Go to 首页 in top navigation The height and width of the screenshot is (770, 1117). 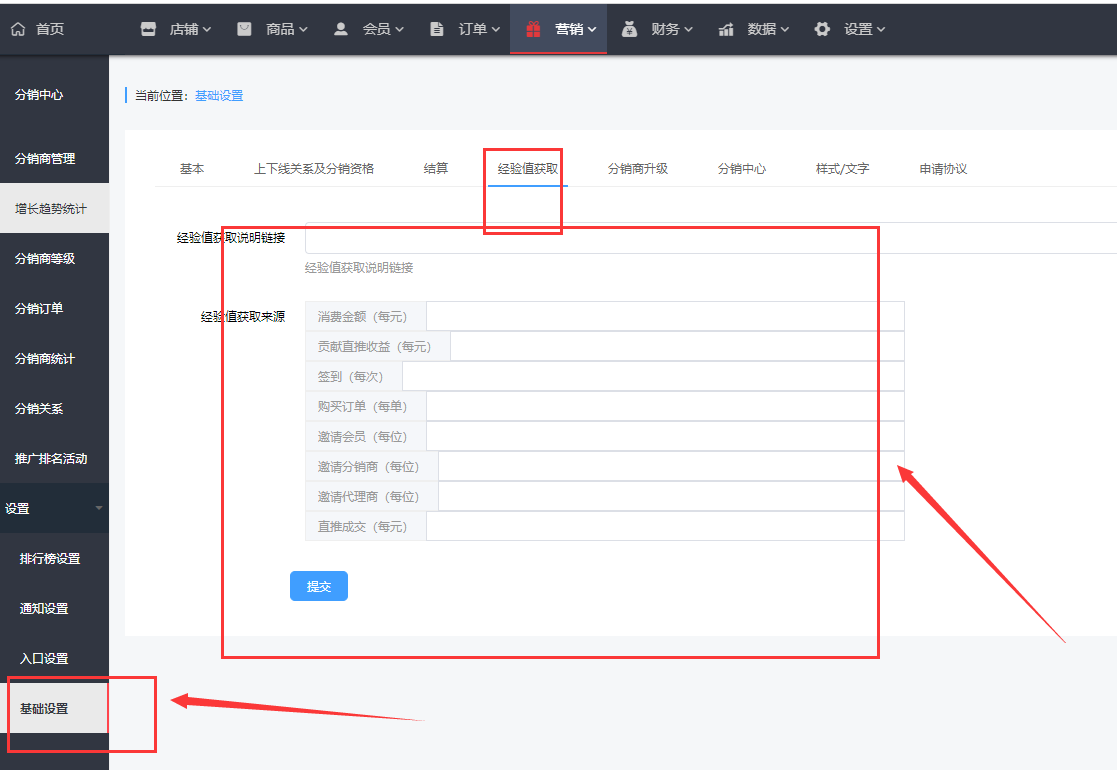(x=50, y=29)
